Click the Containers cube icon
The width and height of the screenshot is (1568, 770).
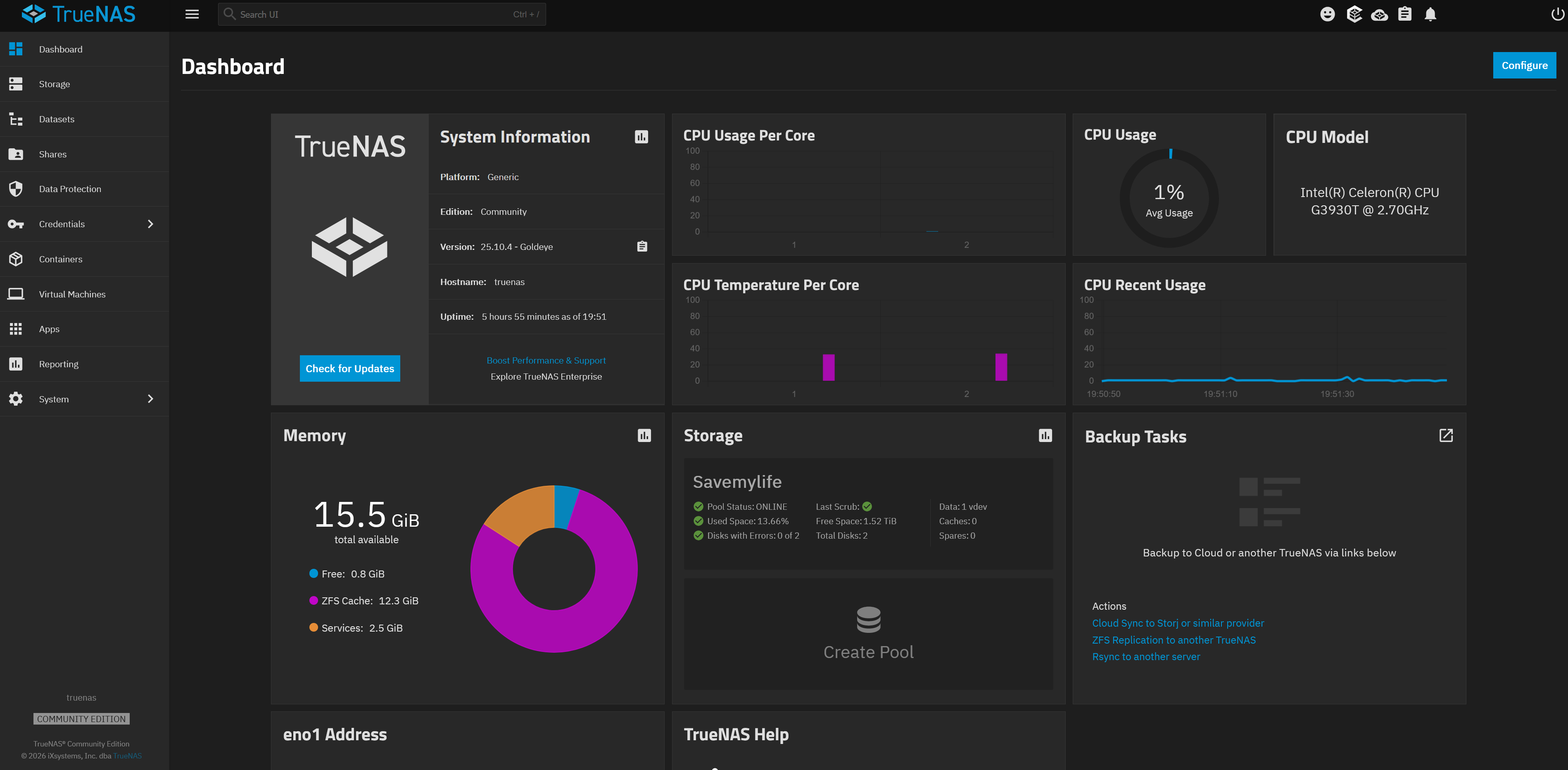click(x=16, y=259)
